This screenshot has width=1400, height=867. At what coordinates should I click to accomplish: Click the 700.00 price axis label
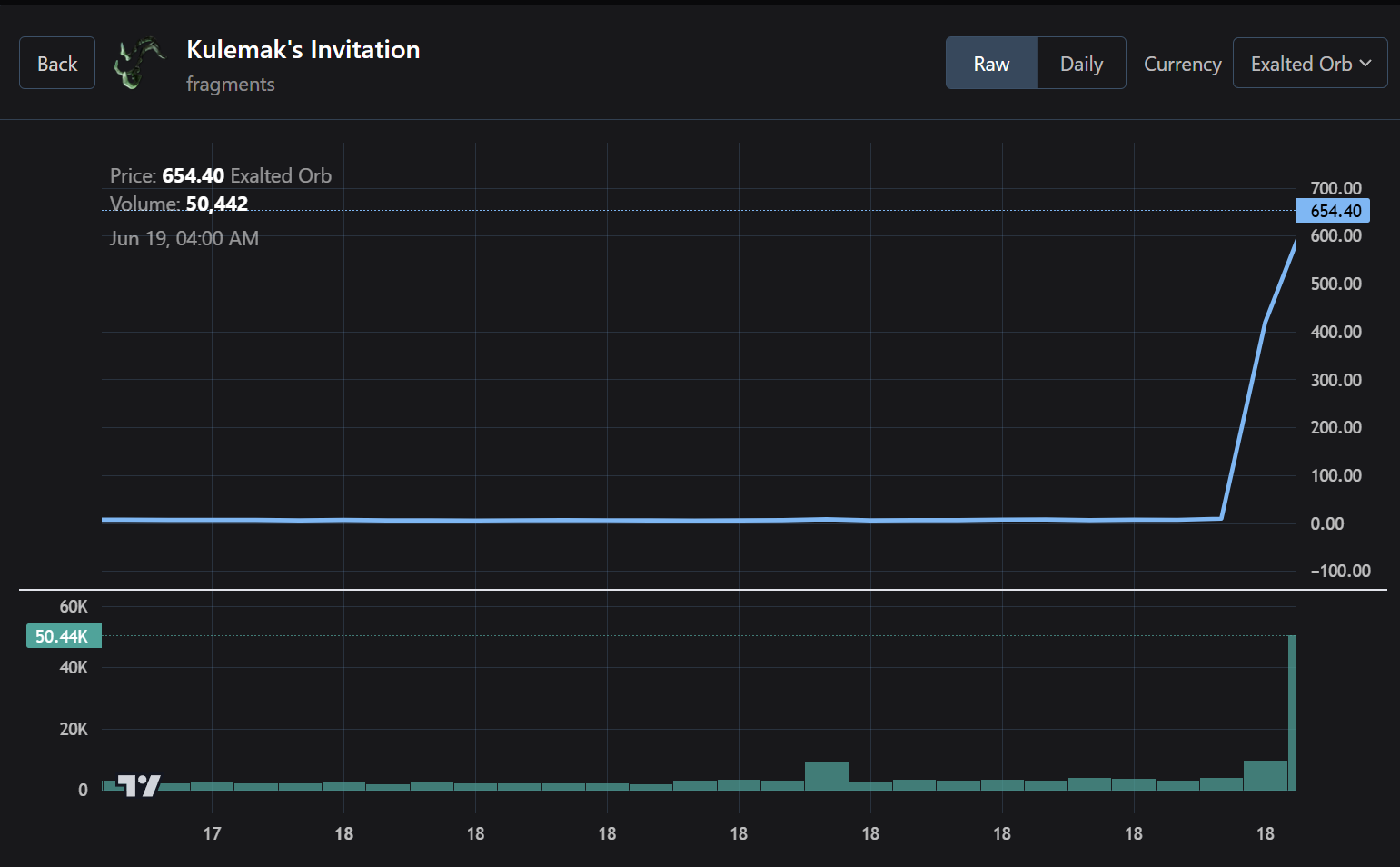coord(1335,188)
